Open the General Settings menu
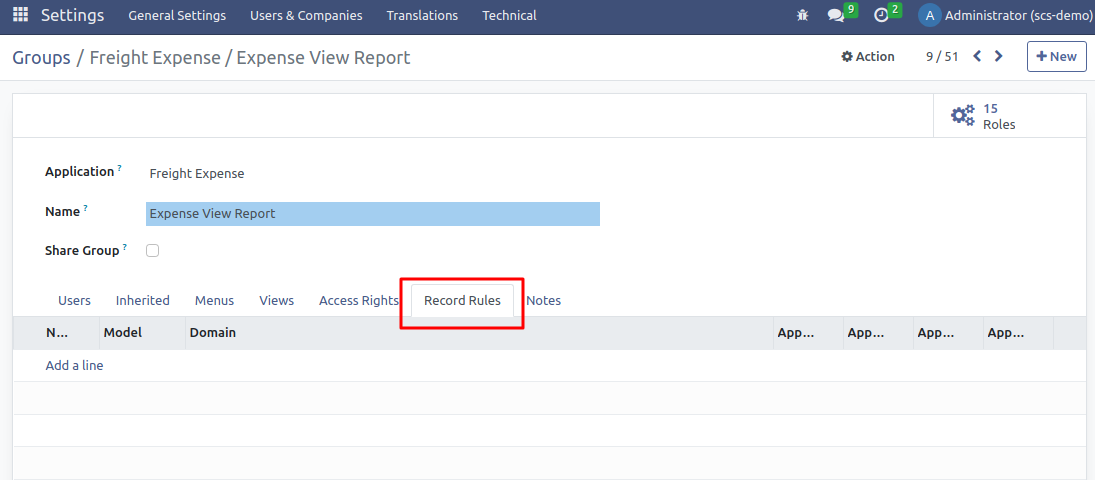 (177, 15)
